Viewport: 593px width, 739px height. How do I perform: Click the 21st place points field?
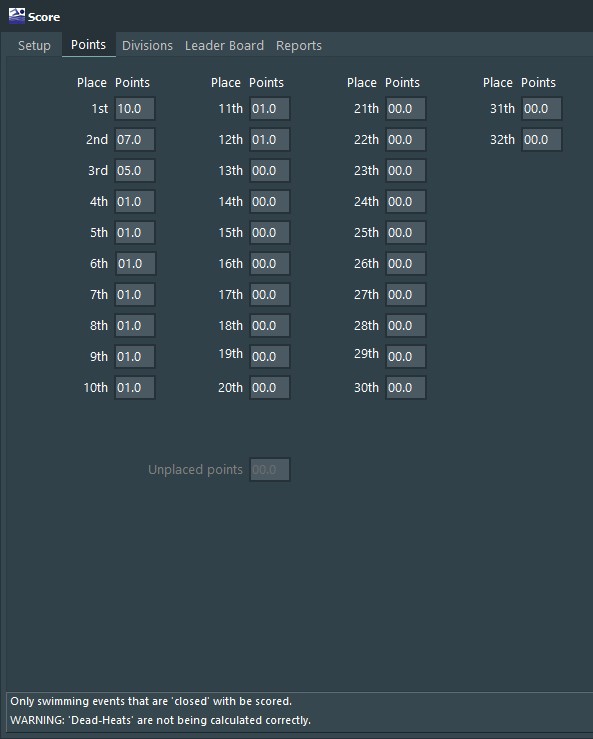[x=406, y=109]
